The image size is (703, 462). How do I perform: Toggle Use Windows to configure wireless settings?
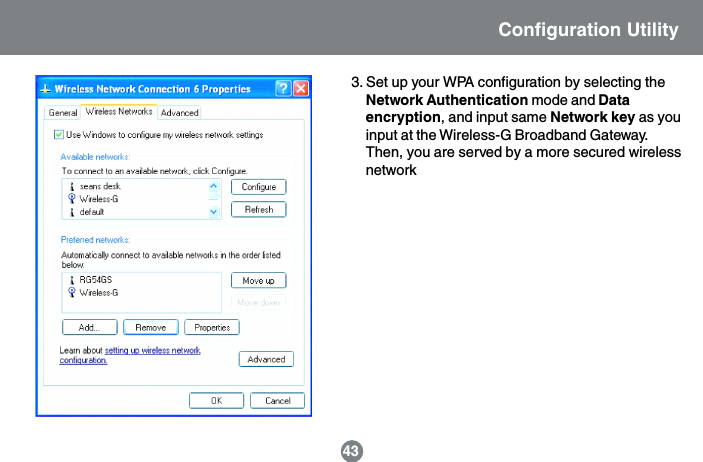[x=59, y=135]
